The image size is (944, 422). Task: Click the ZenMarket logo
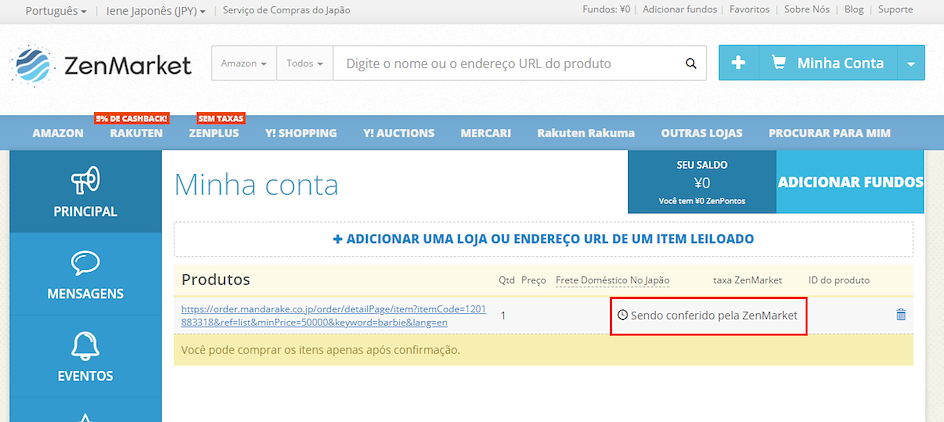tap(101, 64)
